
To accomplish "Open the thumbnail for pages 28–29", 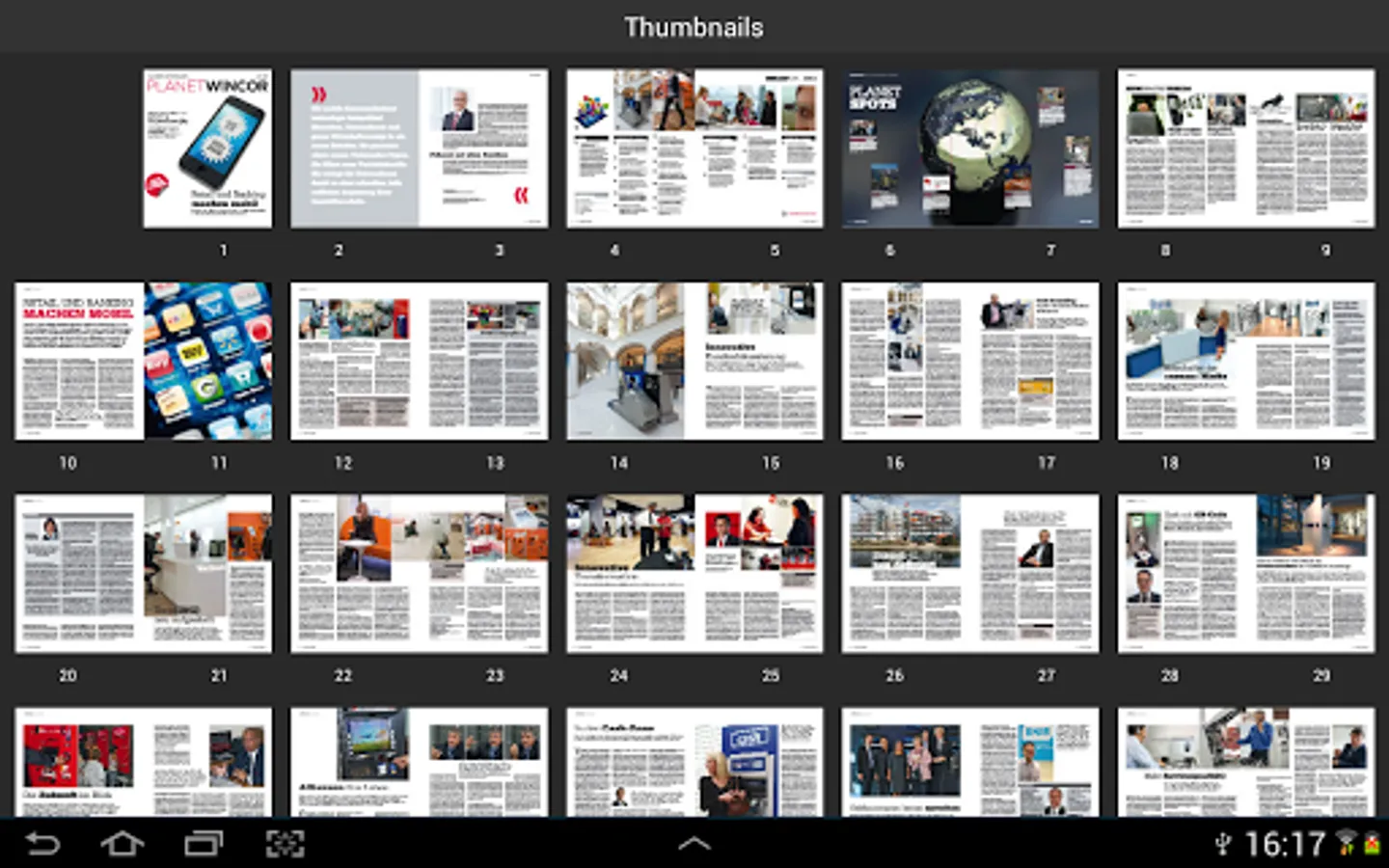I will coord(1245,574).
